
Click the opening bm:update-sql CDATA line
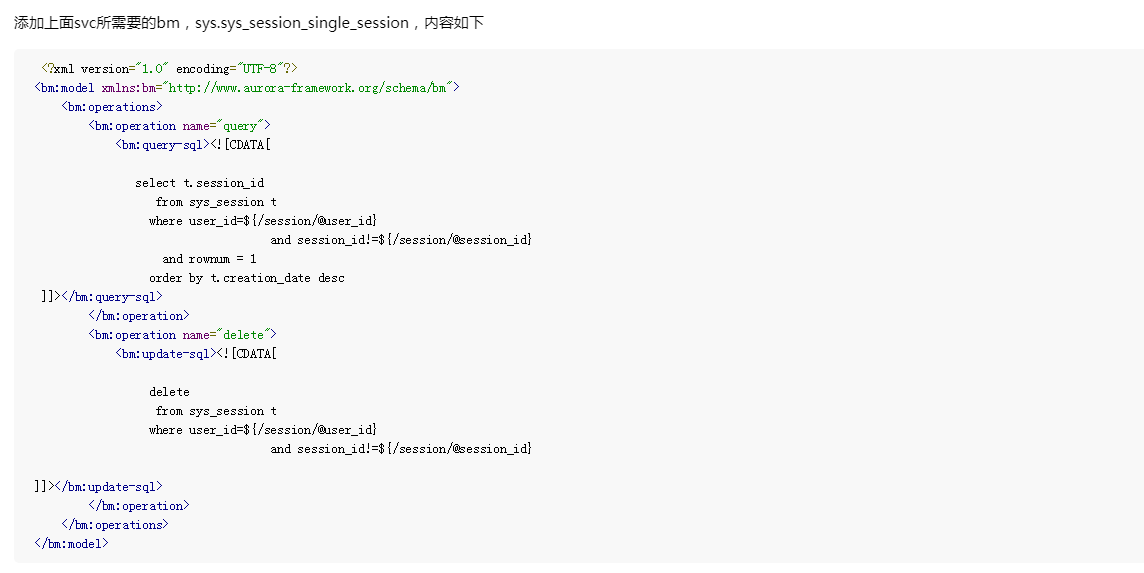(x=197, y=354)
